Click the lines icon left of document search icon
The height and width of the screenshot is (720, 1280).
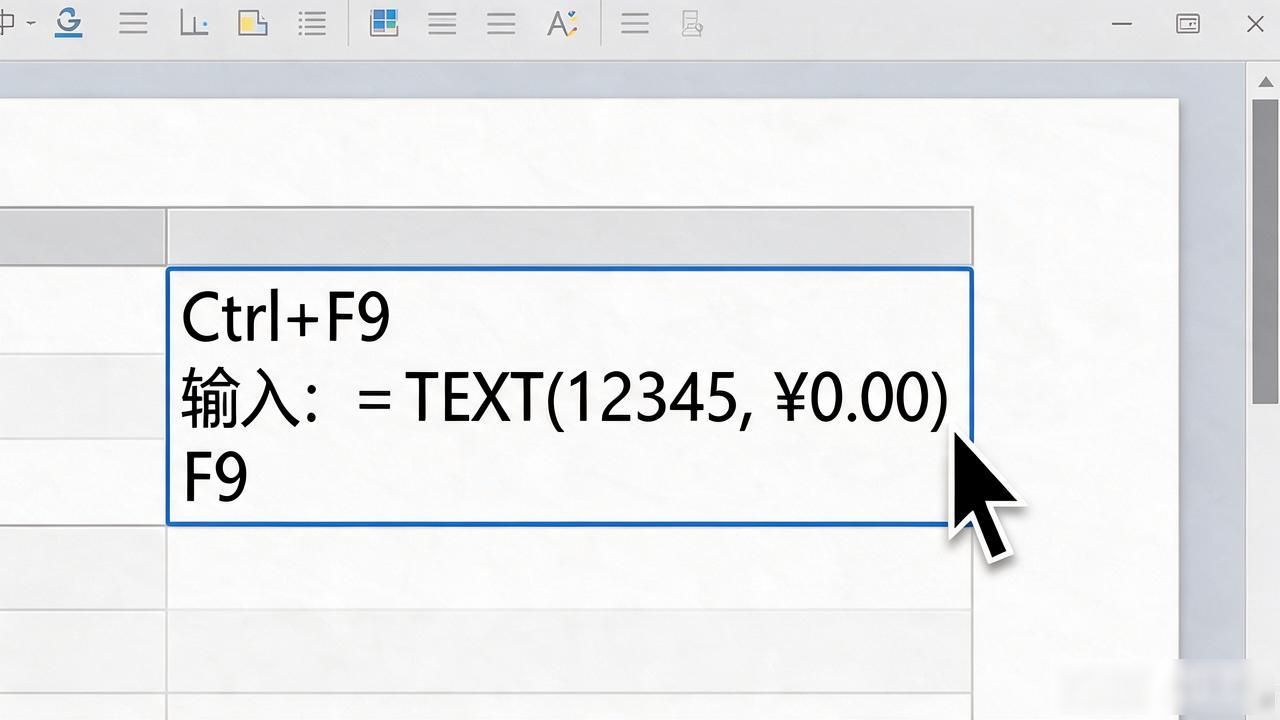coord(635,23)
